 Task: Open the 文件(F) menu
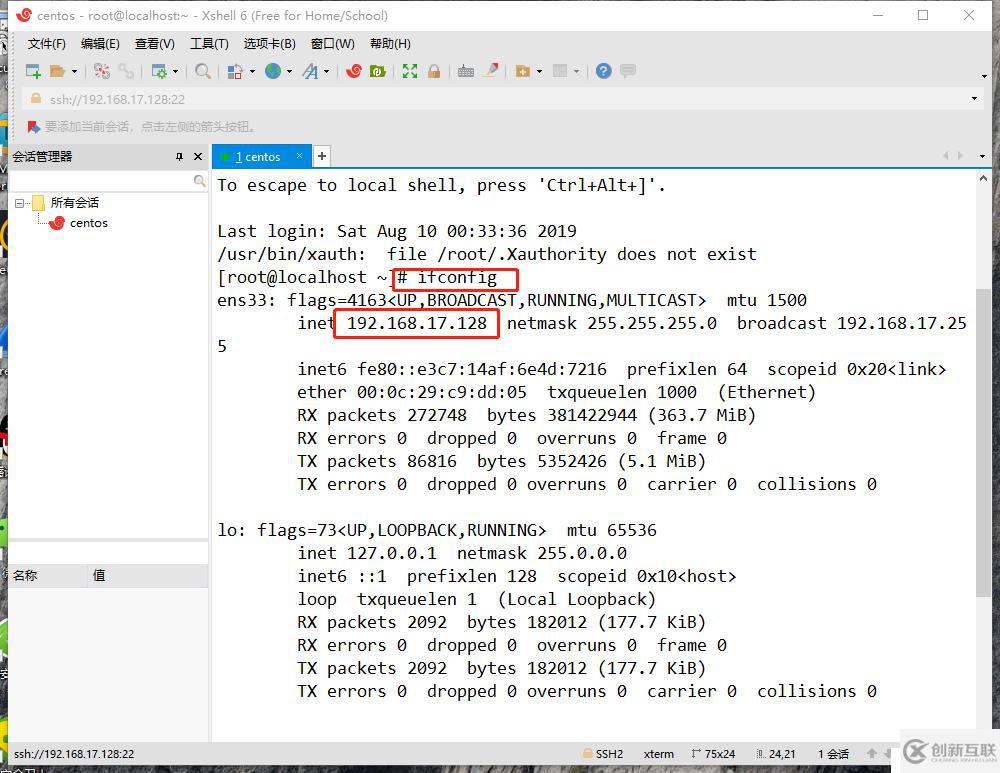click(x=47, y=43)
